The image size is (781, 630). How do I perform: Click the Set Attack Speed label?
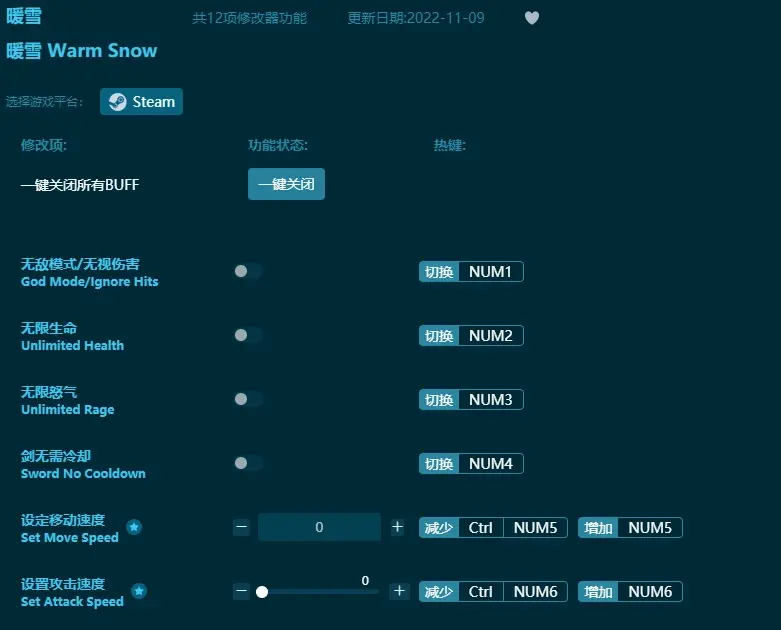point(72,601)
